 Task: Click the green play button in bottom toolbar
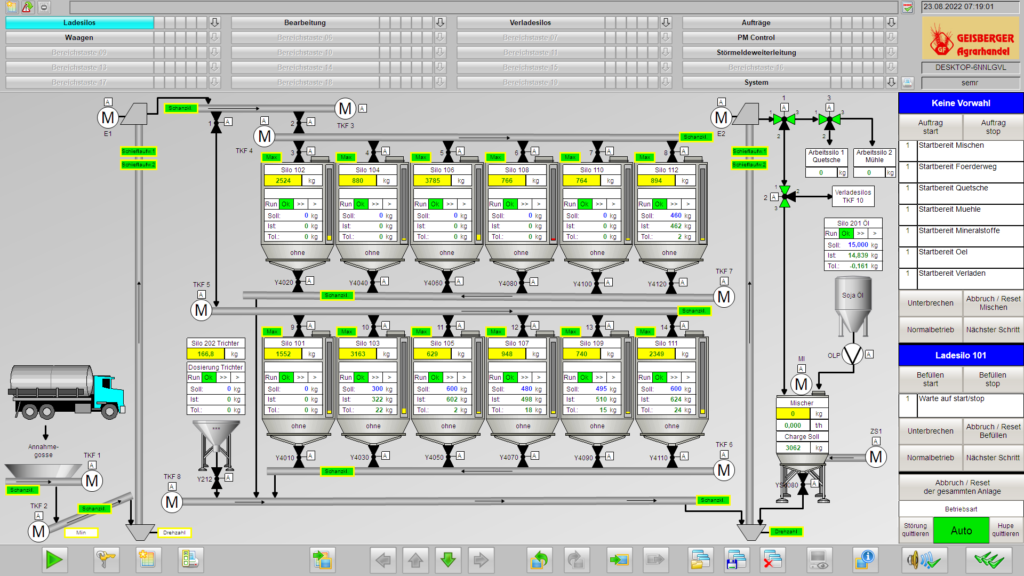point(51,560)
